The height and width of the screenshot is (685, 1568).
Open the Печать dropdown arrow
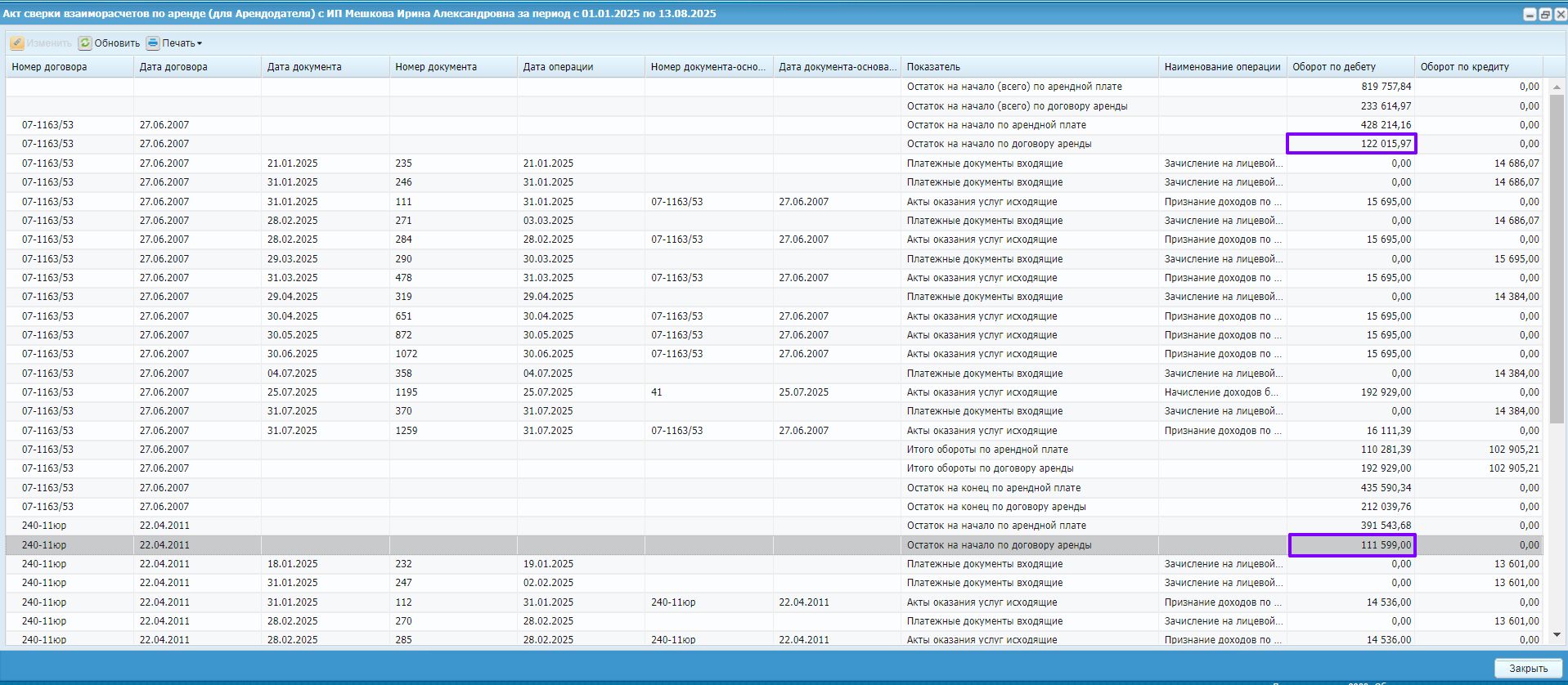pyautogui.click(x=200, y=43)
